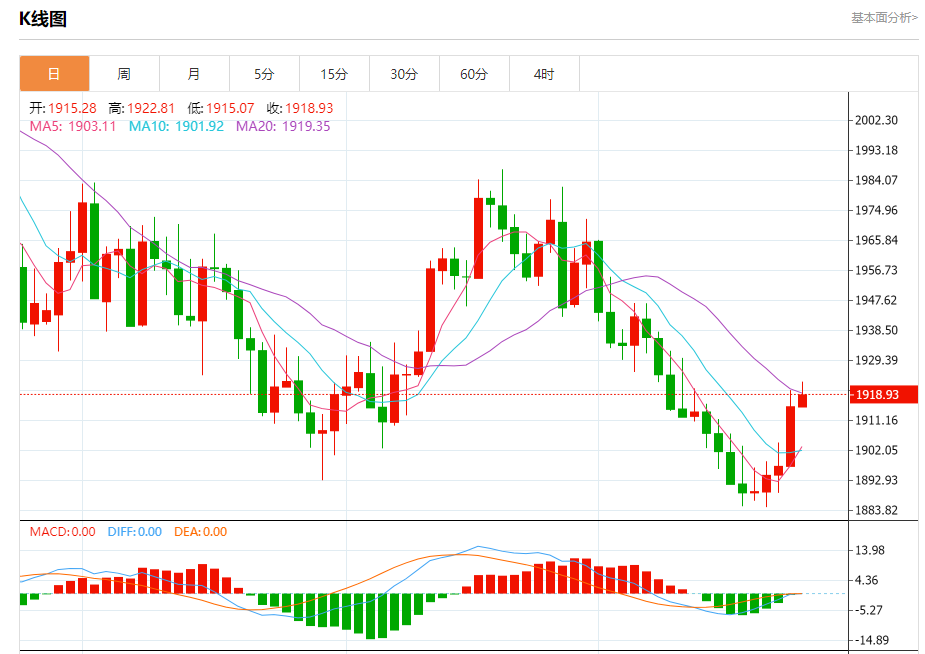
Task: Open the 基本面分析> link
Action: point(884,18)
